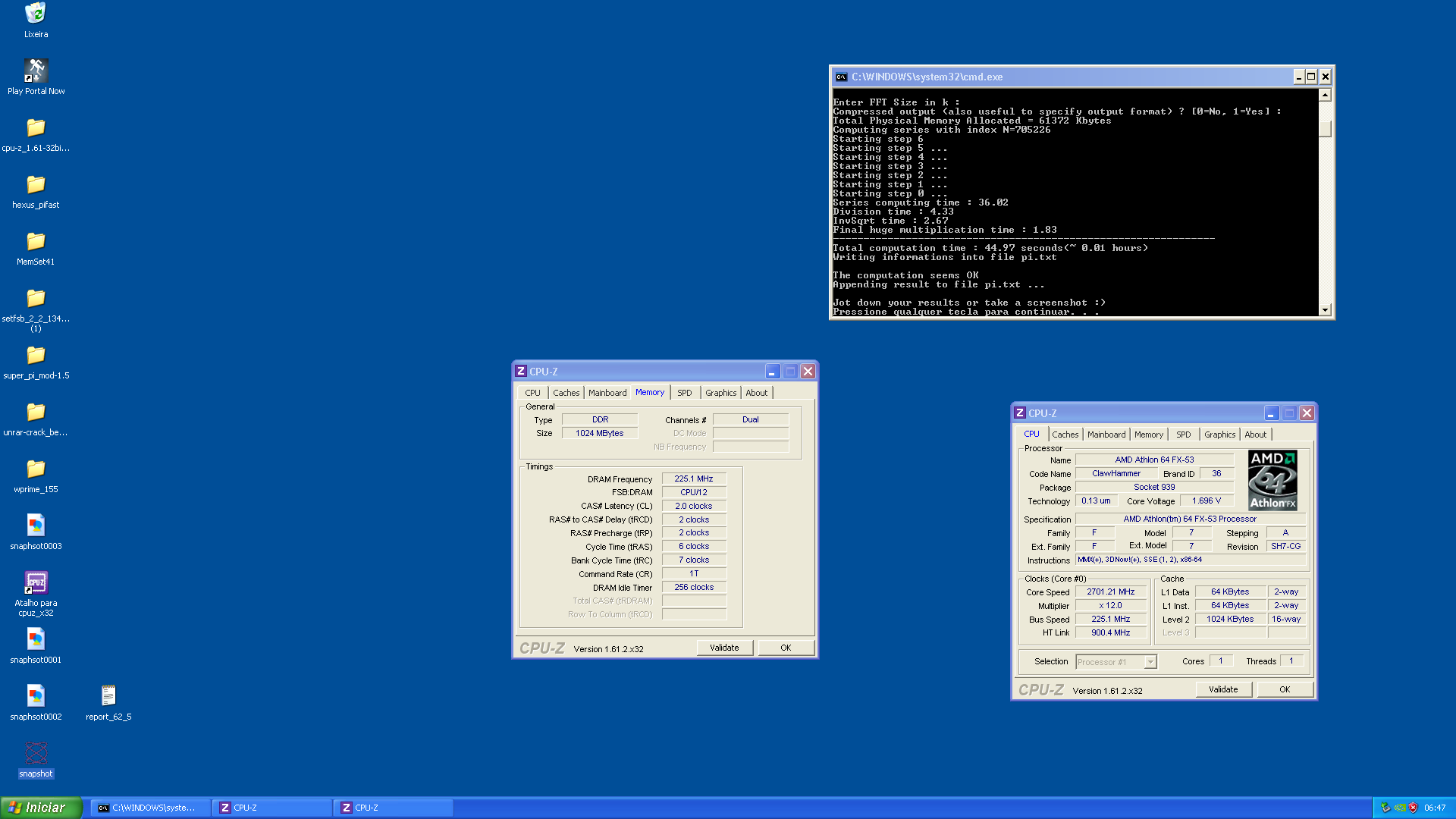This screenshot has width=1456, height=819.
Task: Select the setfsb_2_2_134 folder
Action: point(36,298)
